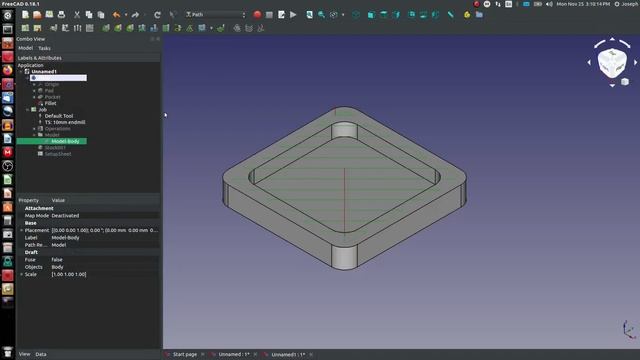The width and height of the screenshot is (640, 360).
Task: Open Firefox from the dock
Action: click(7, 70)
